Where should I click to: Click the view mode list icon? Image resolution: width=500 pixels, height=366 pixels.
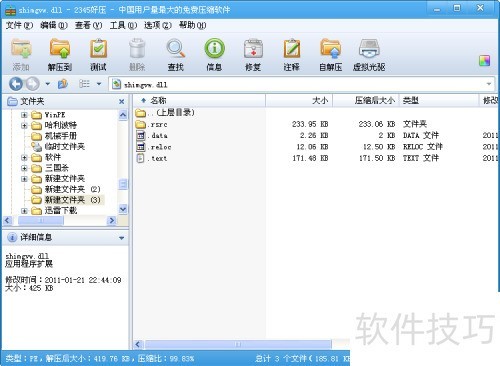click(84, 84)
